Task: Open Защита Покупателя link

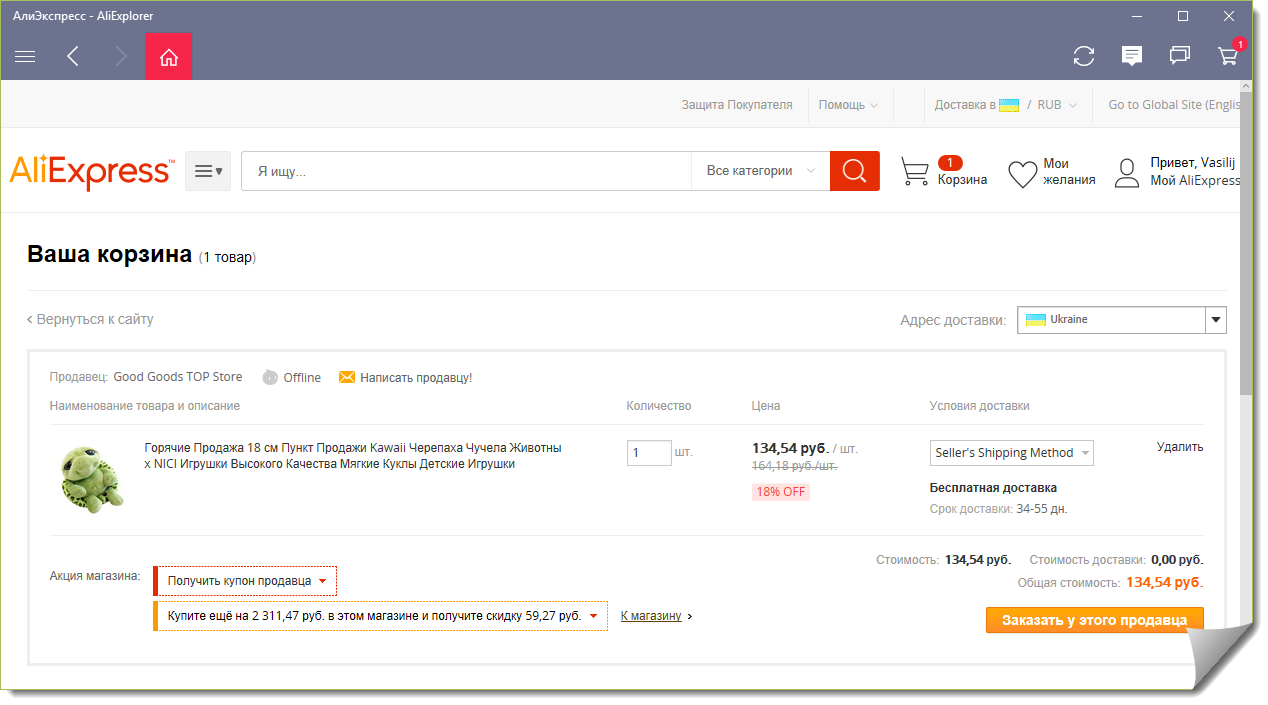Action: [736, 105]
